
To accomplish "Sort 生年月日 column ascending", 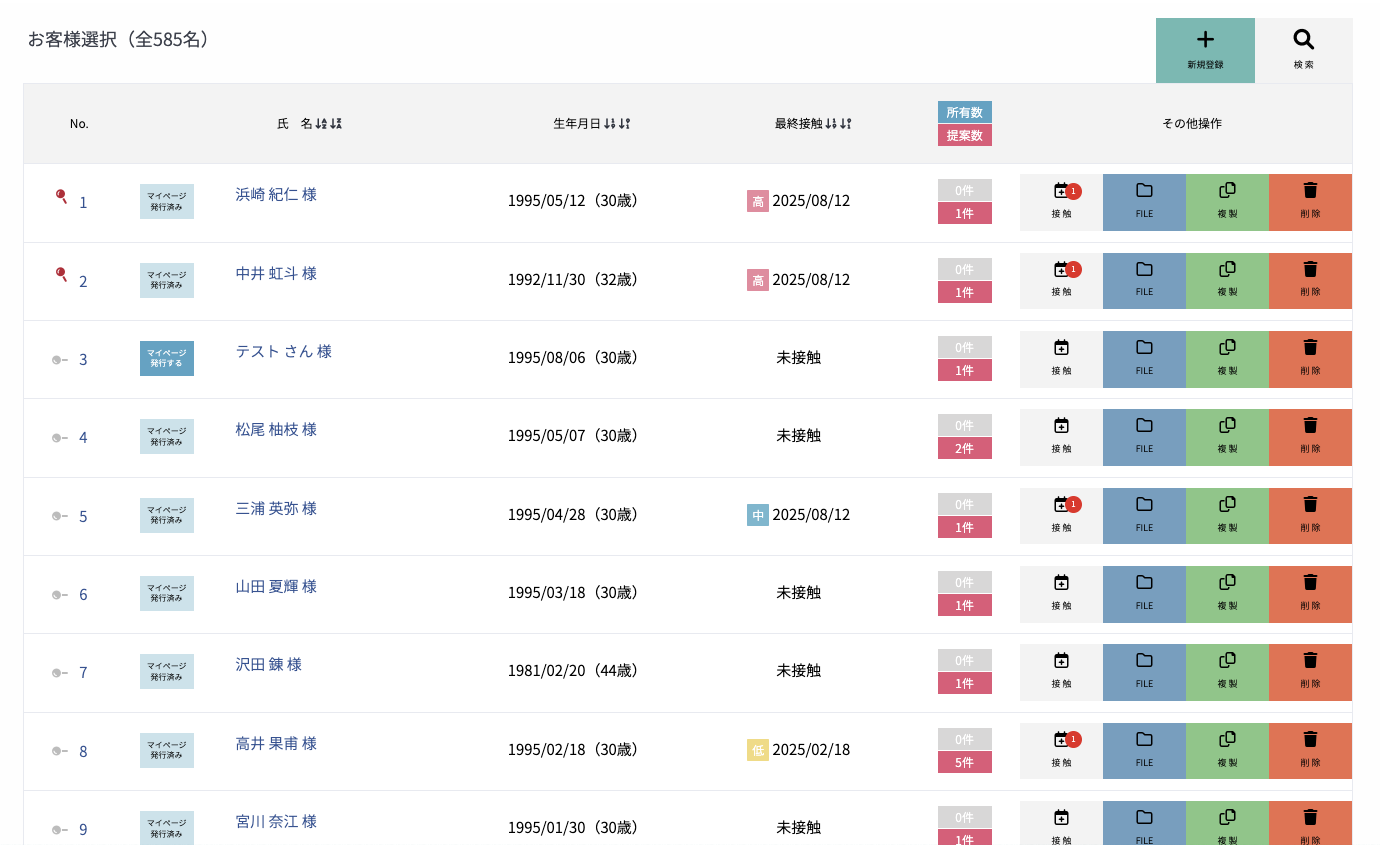I will point(609,124).
